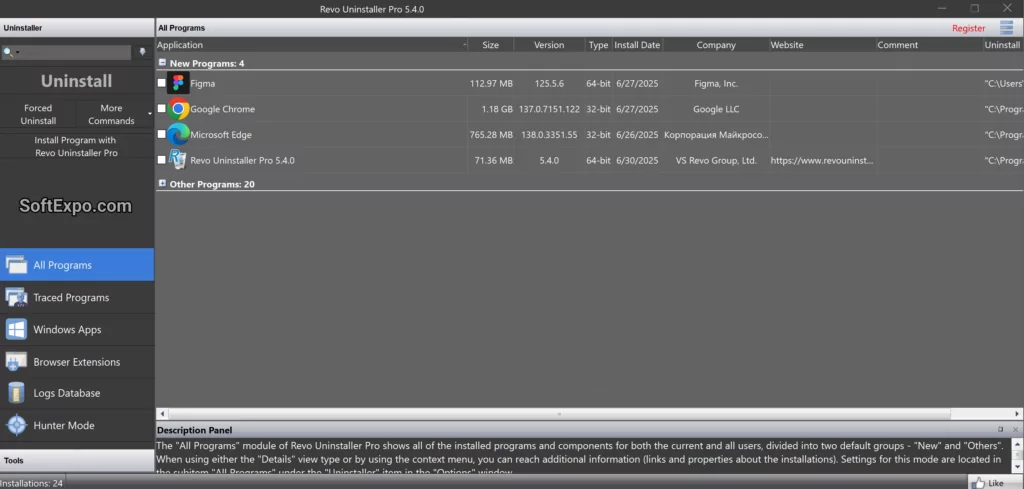Viewport: 1024px width, 489px height.
Task: Click the 1.18 GB size cell
Action: pyautogui.click(x=497, y=109)
